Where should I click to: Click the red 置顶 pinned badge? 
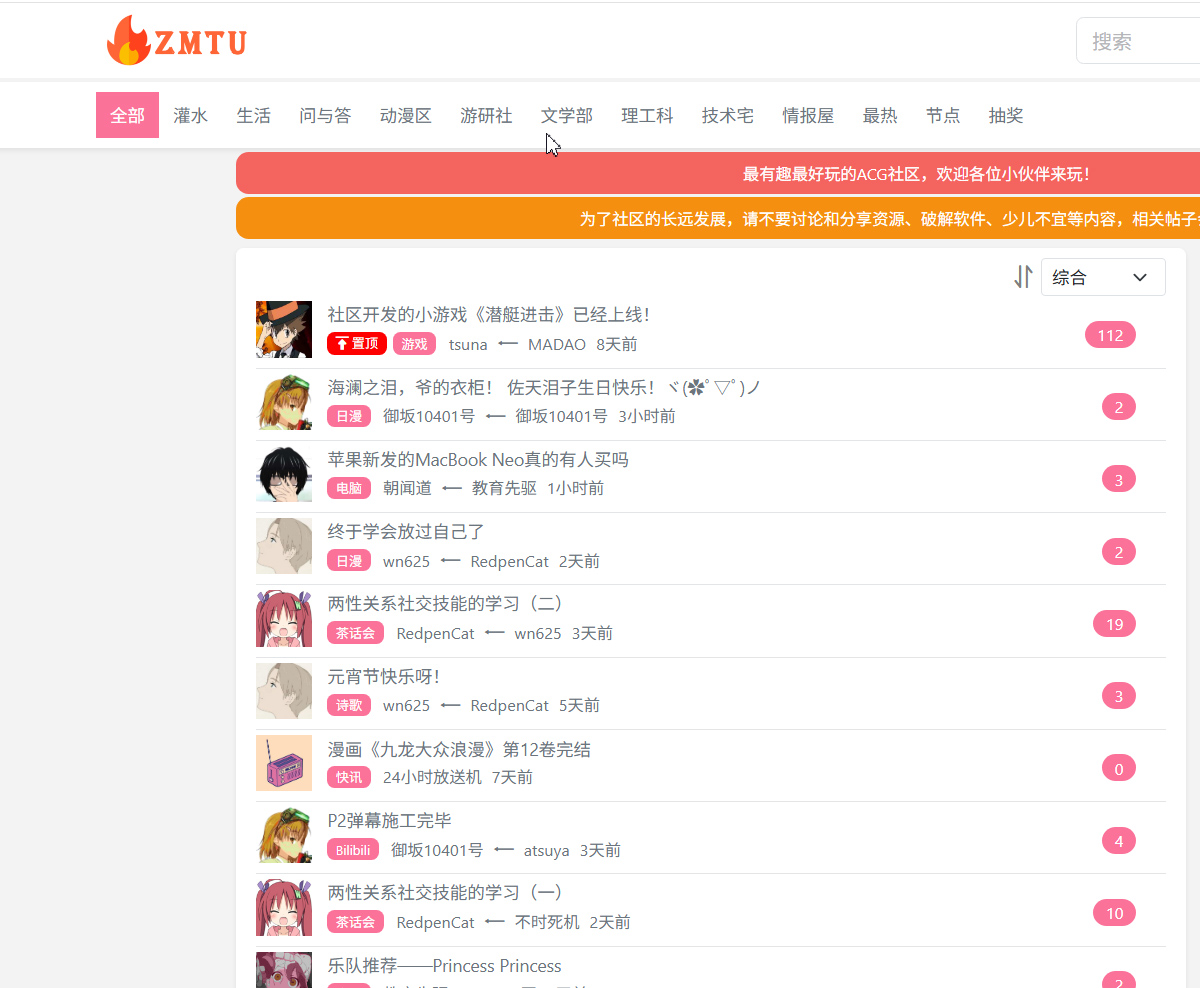357,344
